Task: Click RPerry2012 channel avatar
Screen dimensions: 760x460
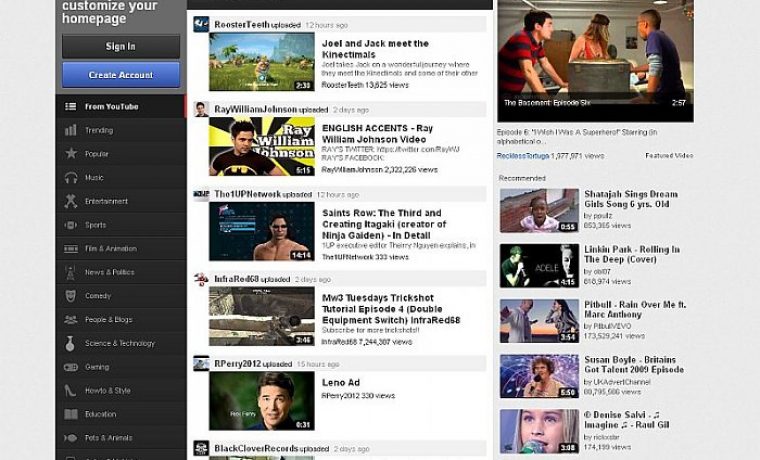Action: (x=201, y=364)
